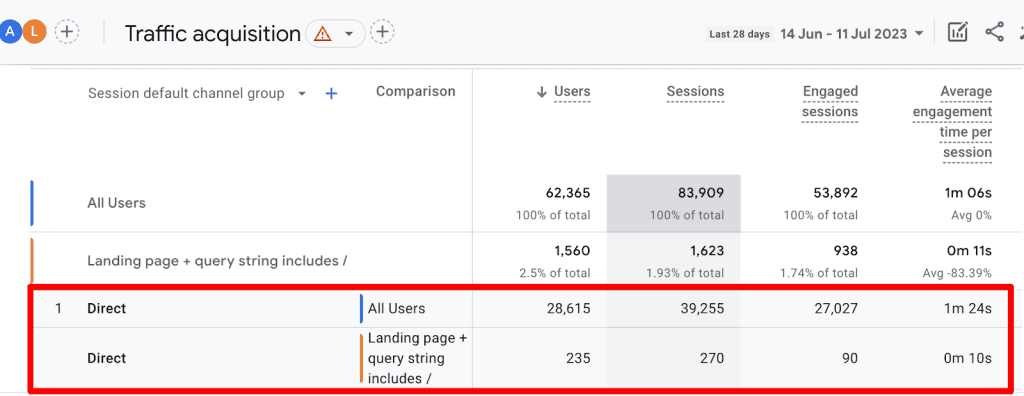The width and height of the screenshot is (1024, 396).
Task: Click the 0m 11s engagement time value
Action: click(970, 251)
